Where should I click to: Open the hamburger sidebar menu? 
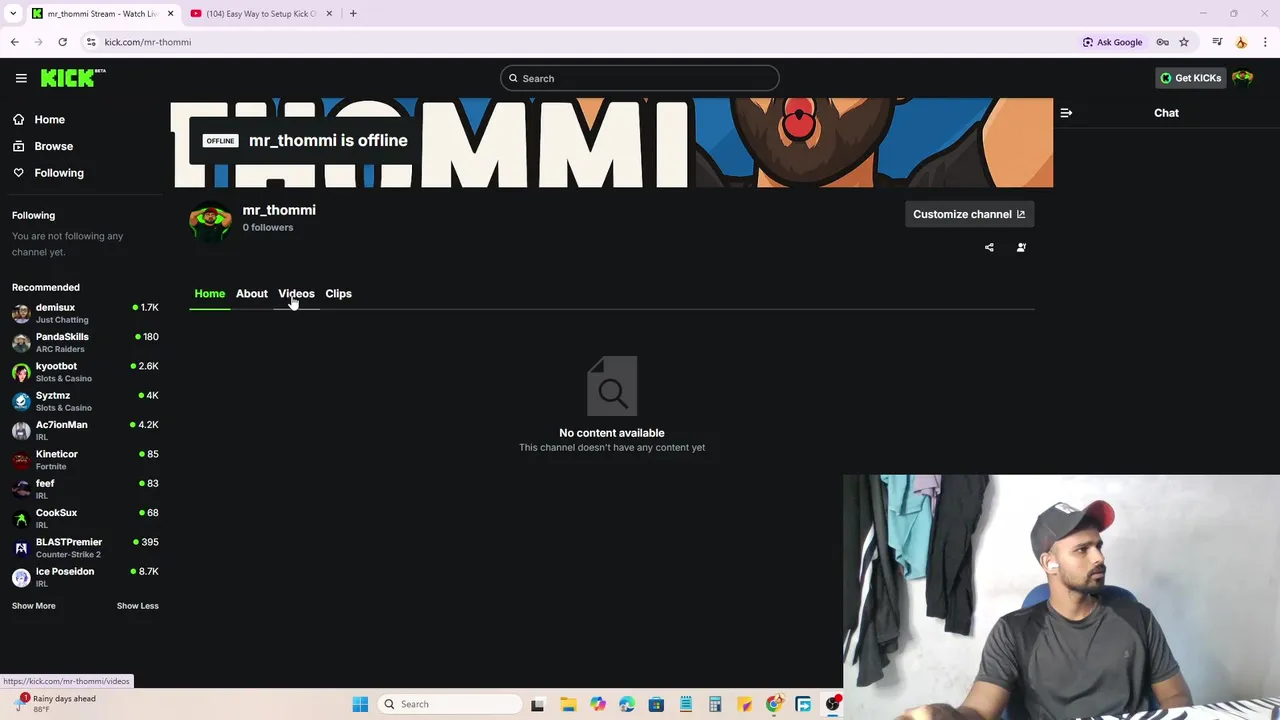[x=21, y=78]
